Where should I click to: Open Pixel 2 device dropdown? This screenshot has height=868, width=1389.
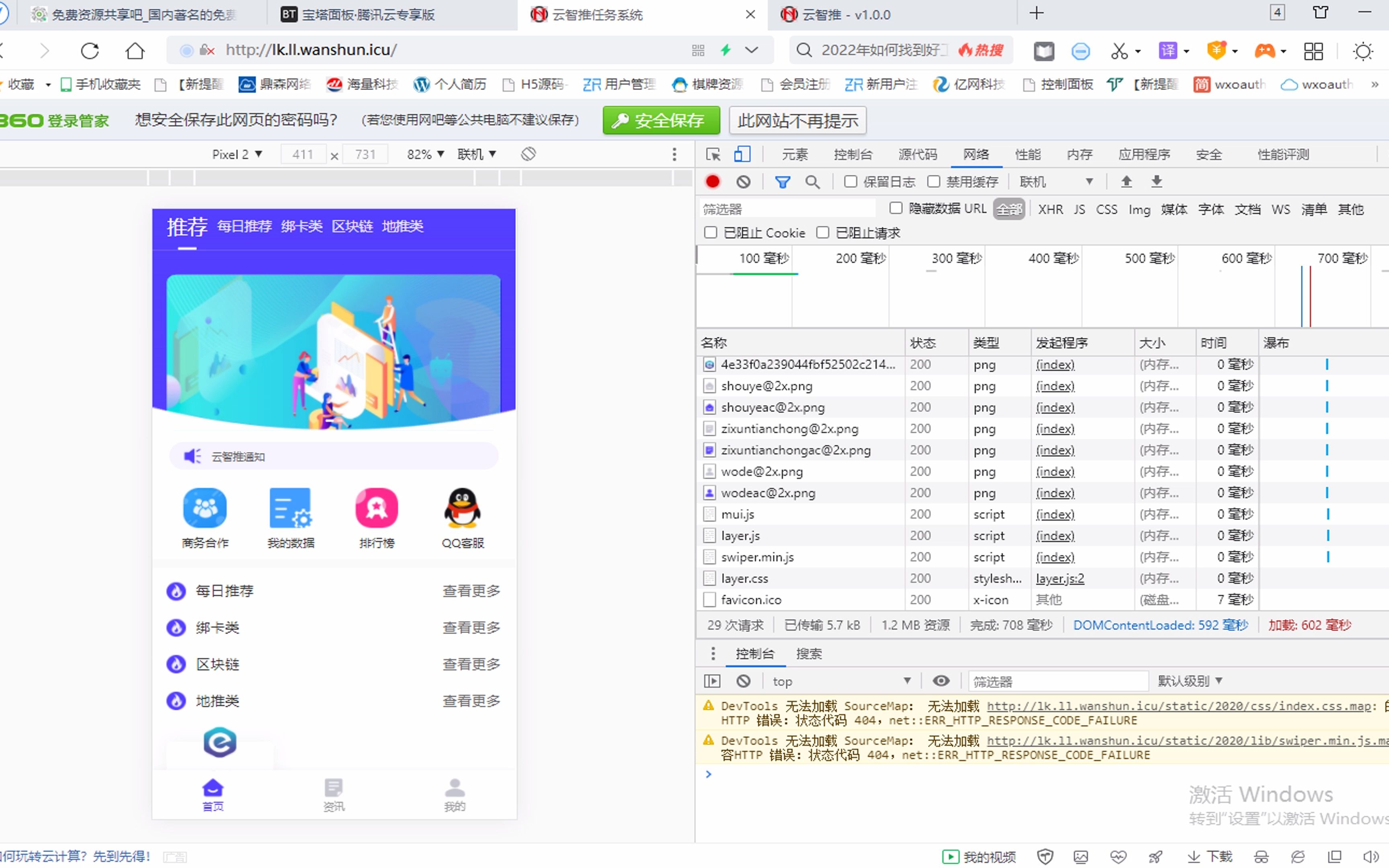(x=236, y=154)
